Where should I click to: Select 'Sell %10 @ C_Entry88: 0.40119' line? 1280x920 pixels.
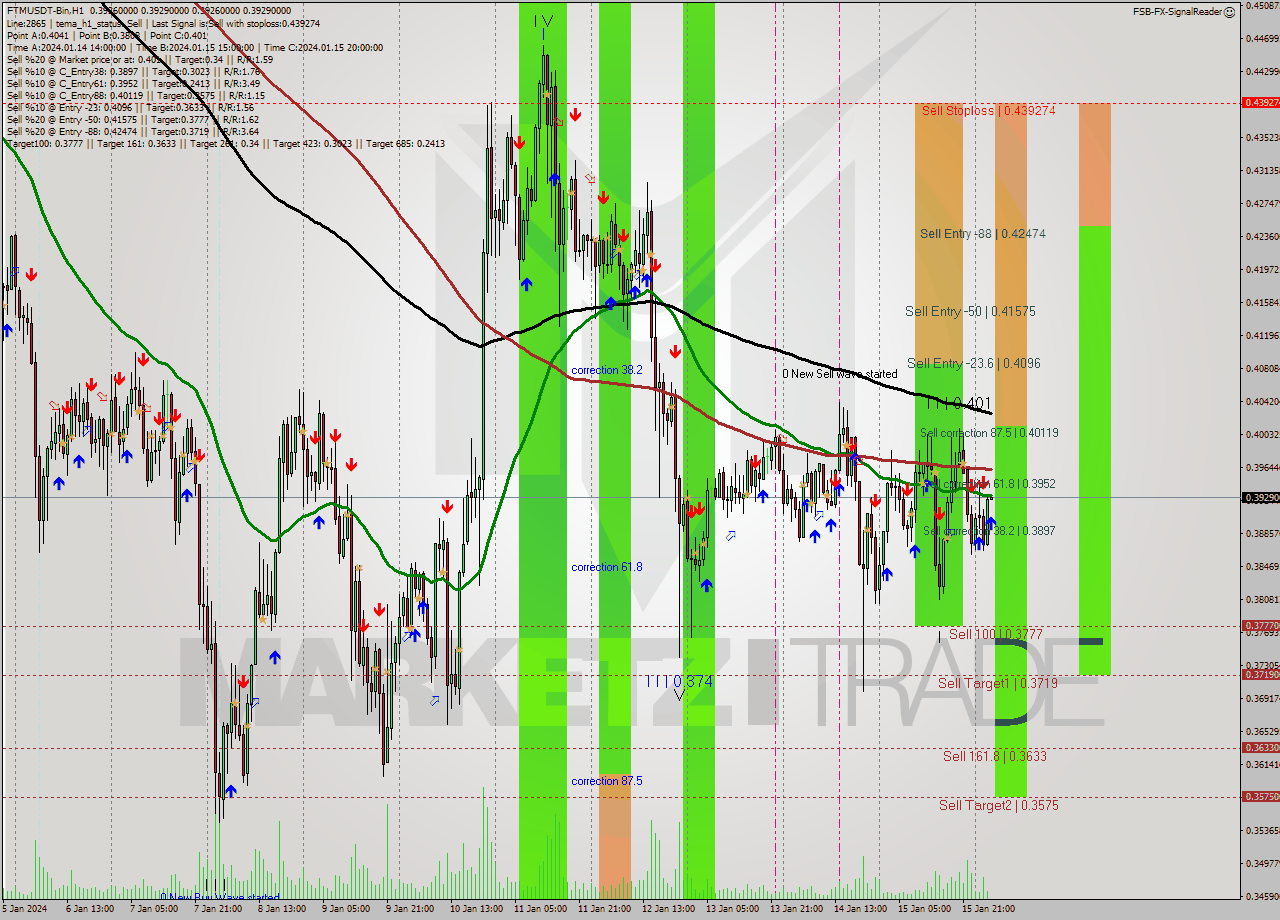coord(135,95)
